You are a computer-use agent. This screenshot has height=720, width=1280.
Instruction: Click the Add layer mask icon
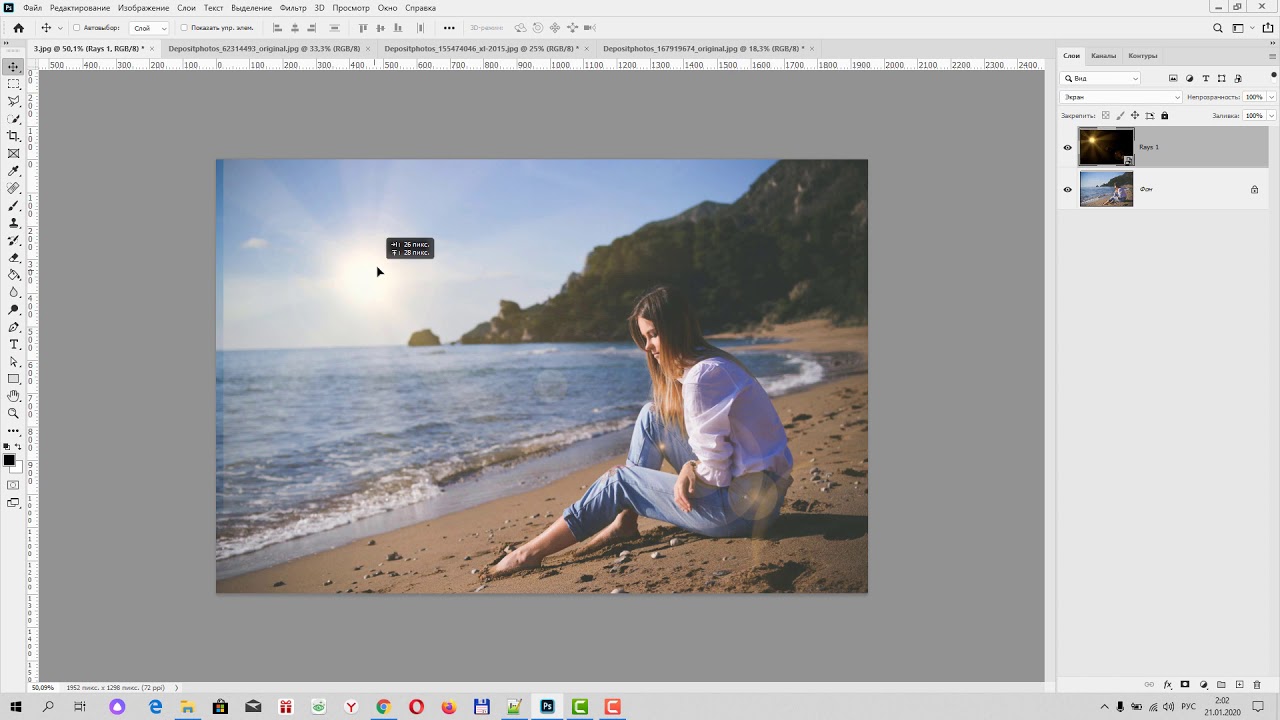tap(1185, 685)
